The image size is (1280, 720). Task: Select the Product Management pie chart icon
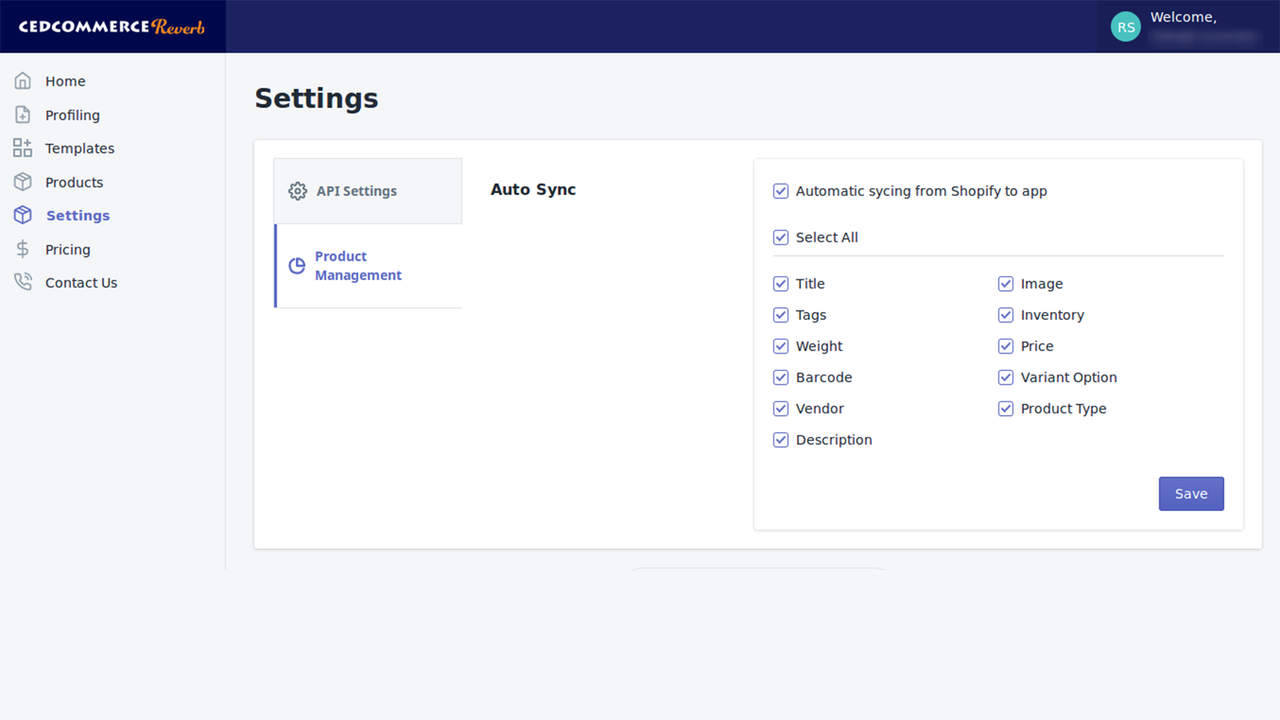[x=297, y=265]
